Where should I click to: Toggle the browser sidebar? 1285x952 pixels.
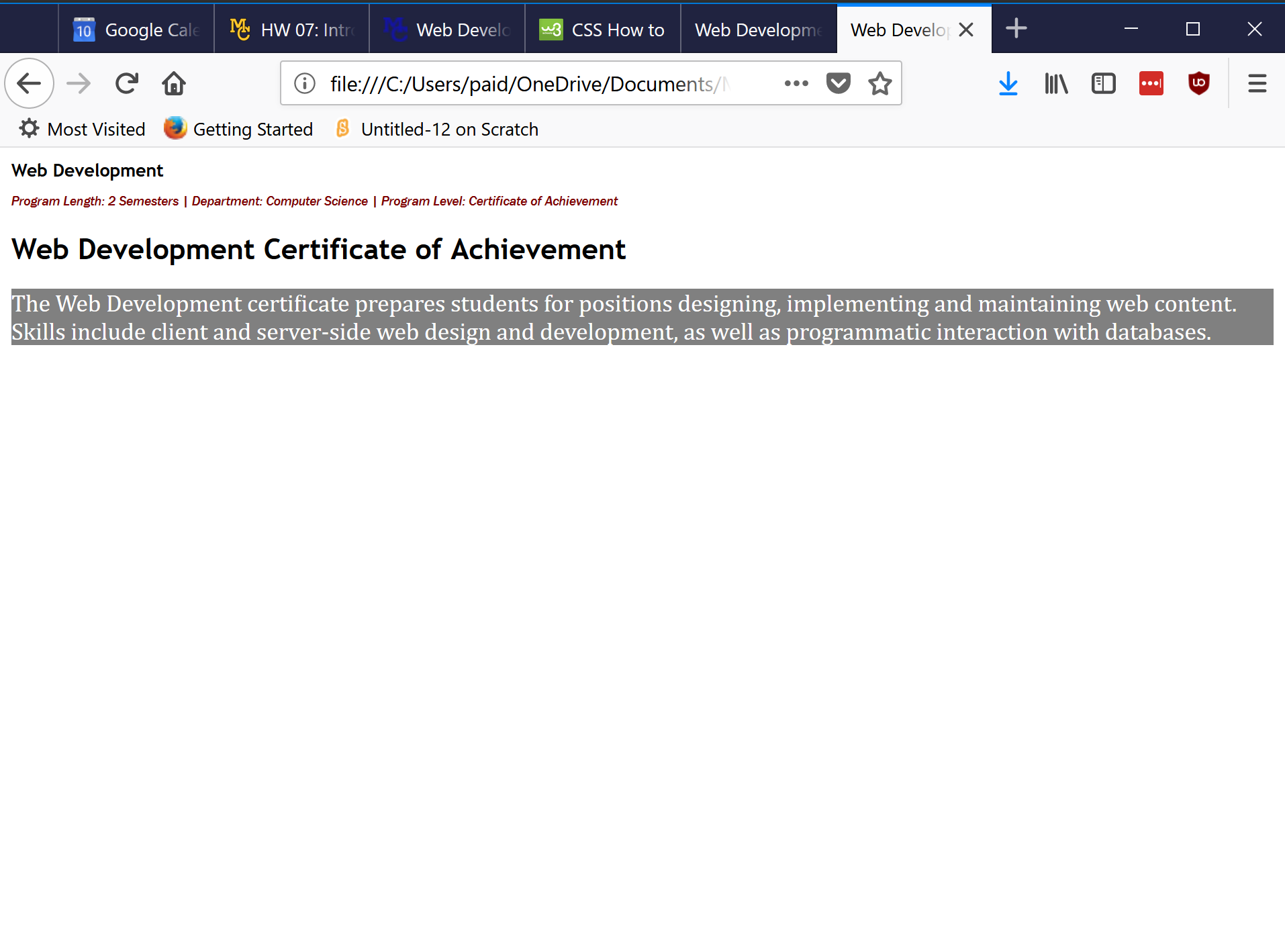pyautogui.click(x=1103, y=83)
